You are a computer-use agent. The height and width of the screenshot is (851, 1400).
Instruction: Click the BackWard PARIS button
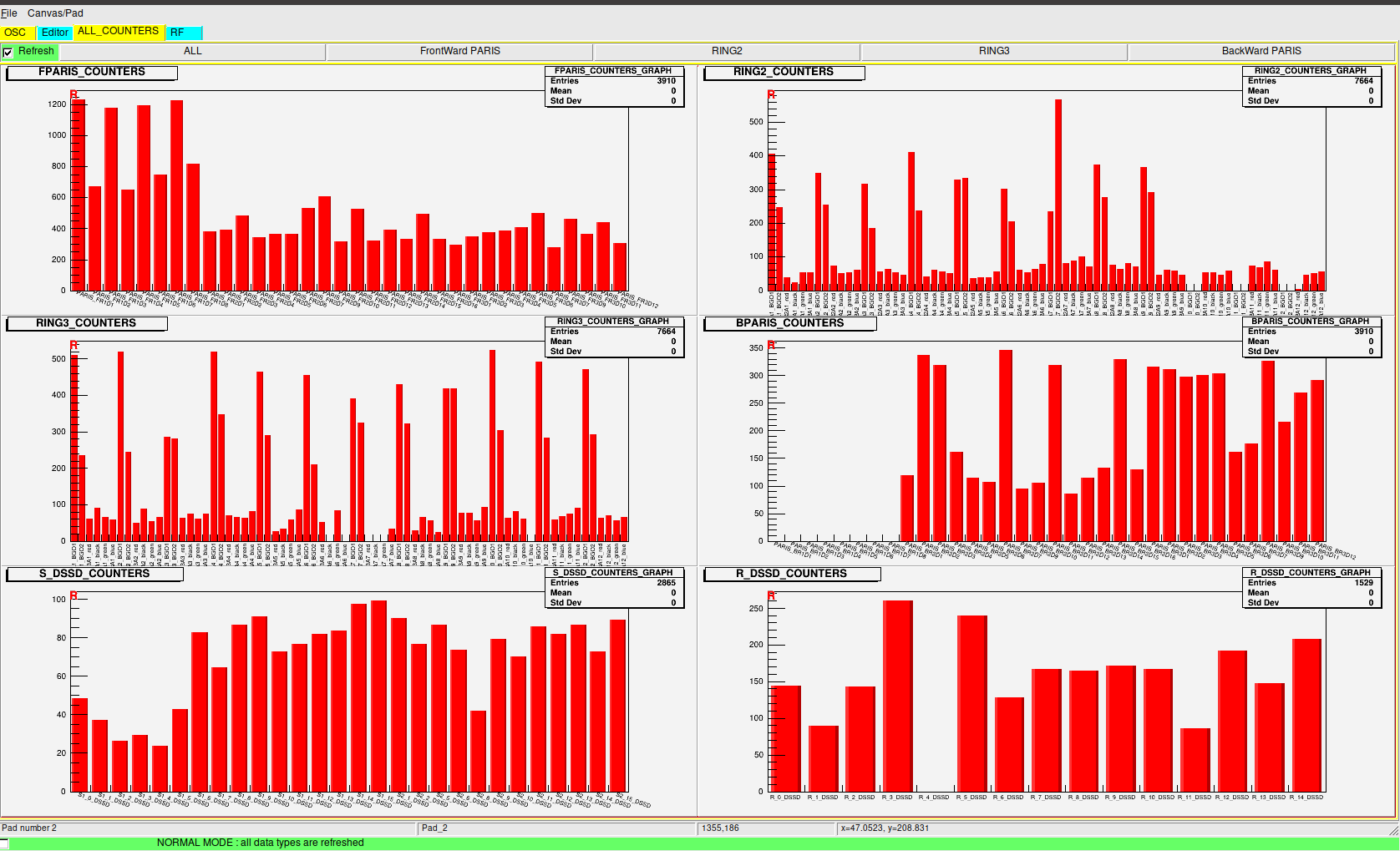(x=1261, y=52)
